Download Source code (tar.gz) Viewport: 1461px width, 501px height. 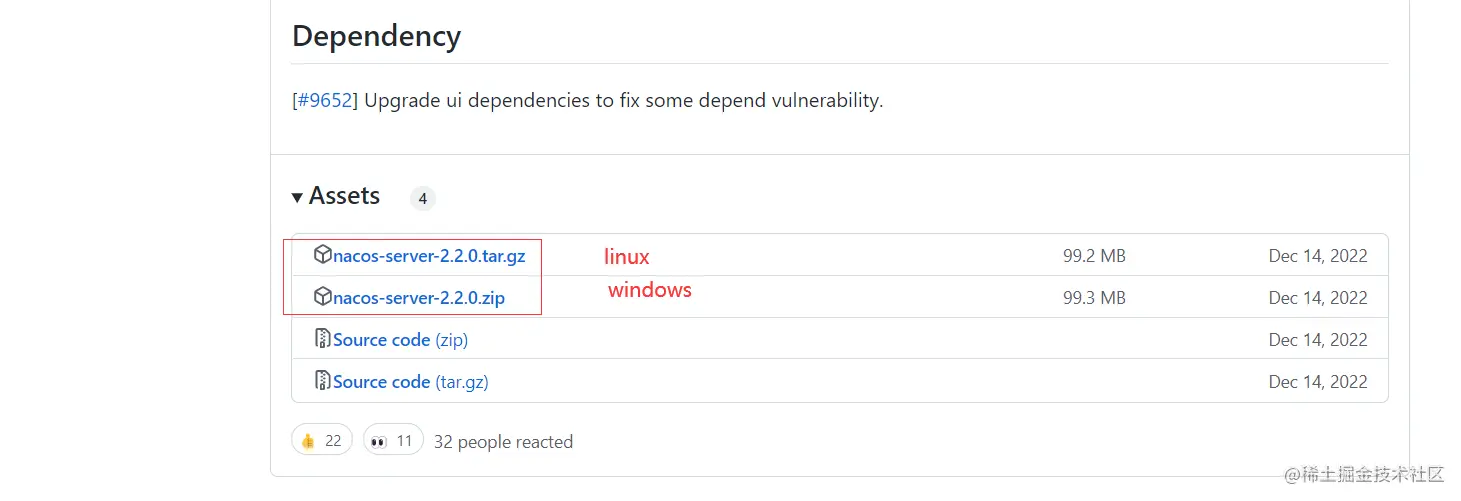tap(410, 382)
